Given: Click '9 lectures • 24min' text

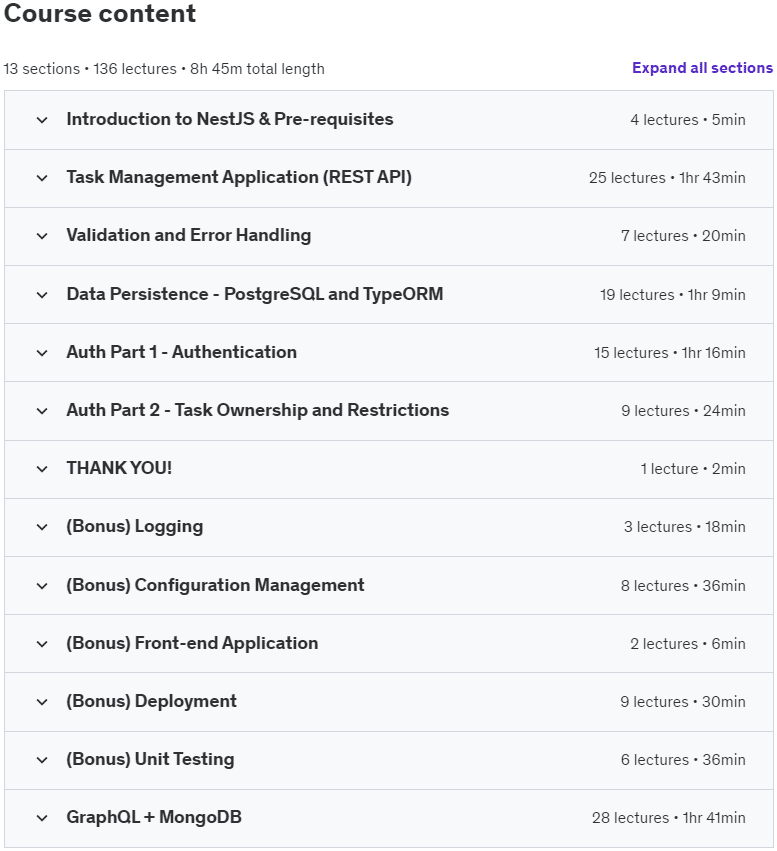Looking at the screenshot, I should coord(683,411).
